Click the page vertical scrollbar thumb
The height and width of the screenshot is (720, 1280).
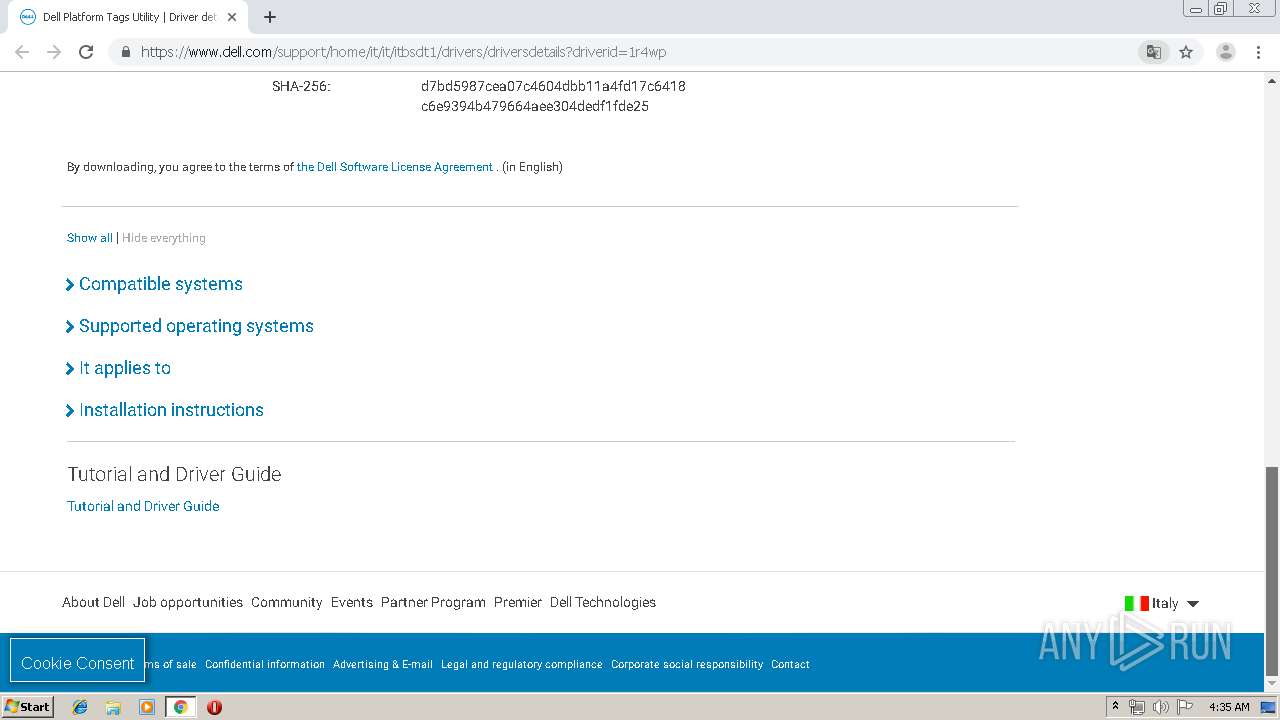tap(1272, 570)
